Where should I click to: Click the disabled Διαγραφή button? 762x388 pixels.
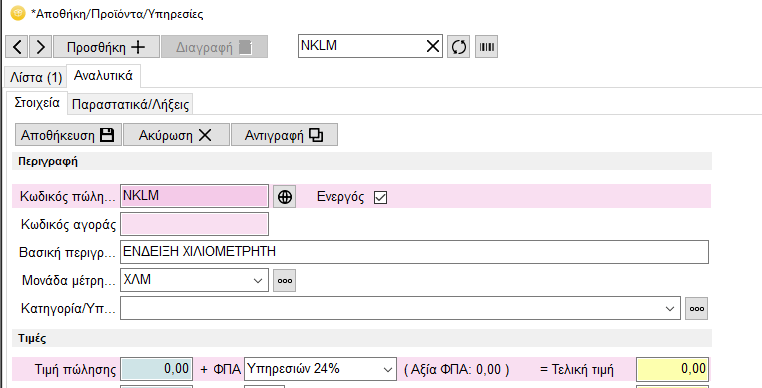[214, 47]
